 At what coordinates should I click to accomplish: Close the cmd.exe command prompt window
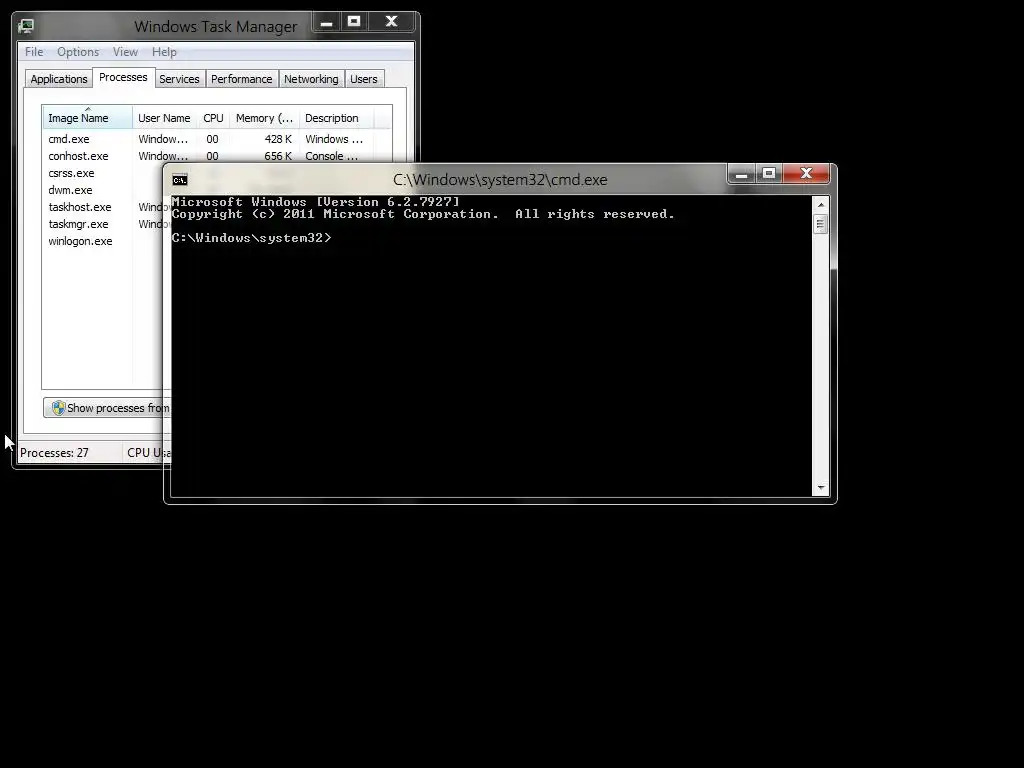(x=807, y=174)
